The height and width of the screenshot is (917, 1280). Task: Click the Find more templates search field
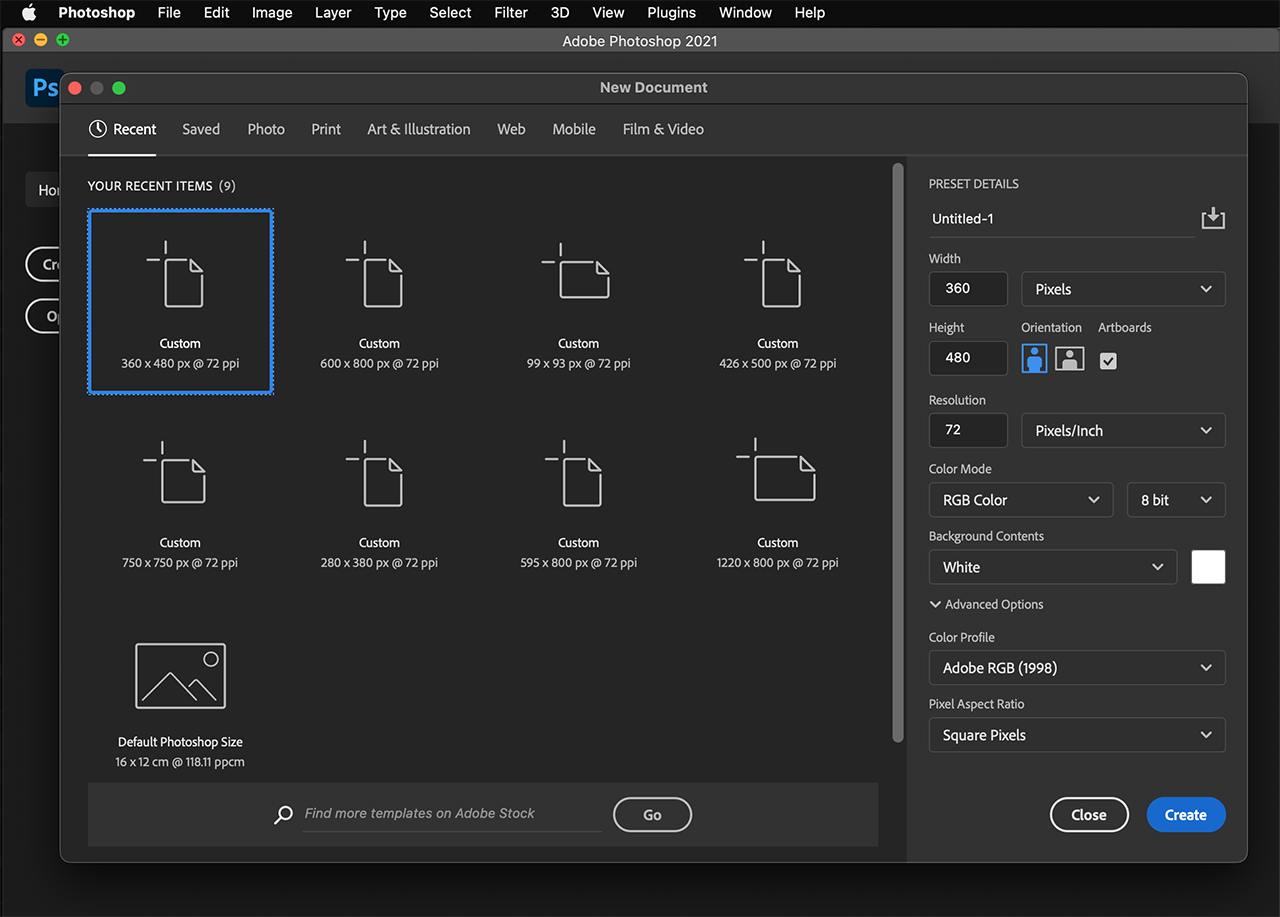click(452, 814)
